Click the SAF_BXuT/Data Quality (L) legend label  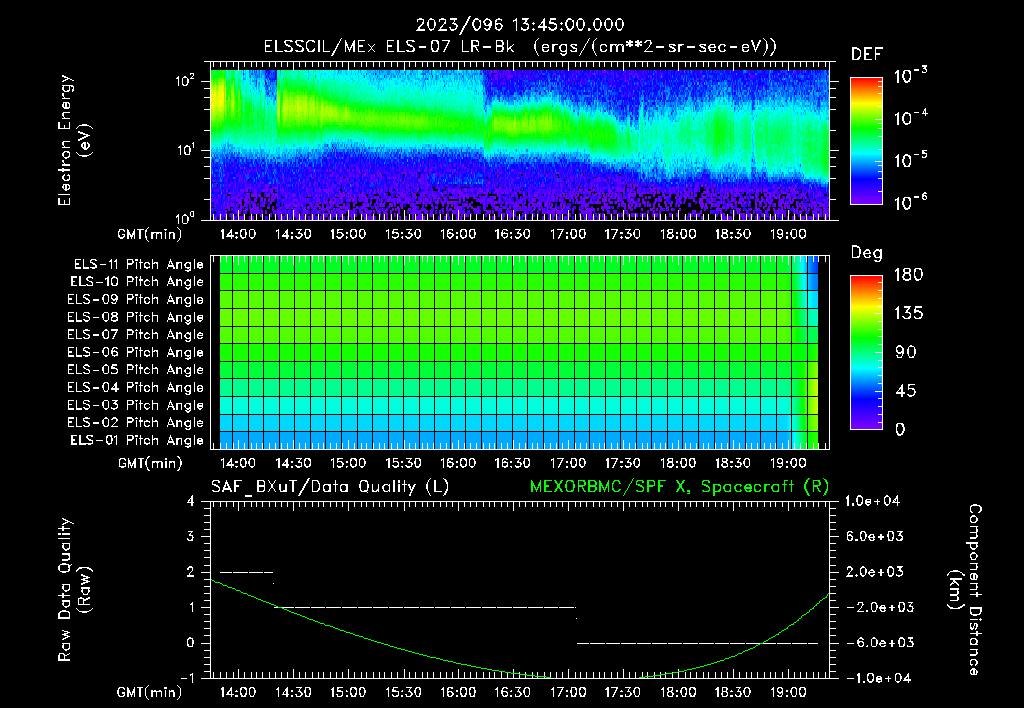point(330,487)
